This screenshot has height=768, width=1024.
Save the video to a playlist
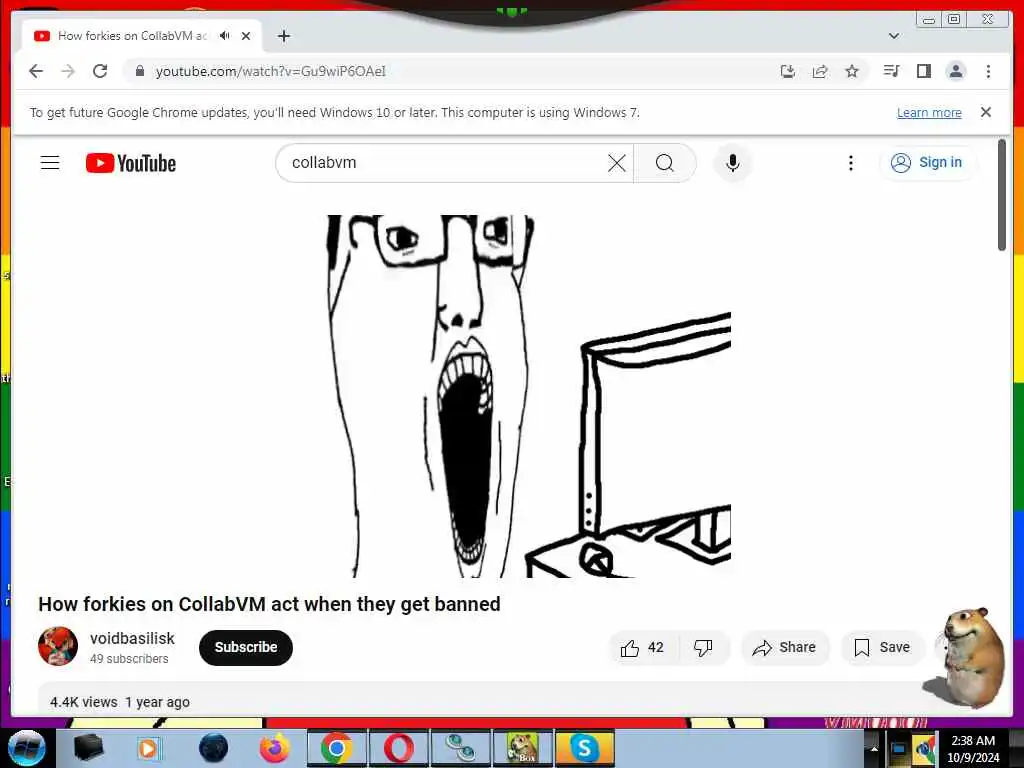(882, 647)
